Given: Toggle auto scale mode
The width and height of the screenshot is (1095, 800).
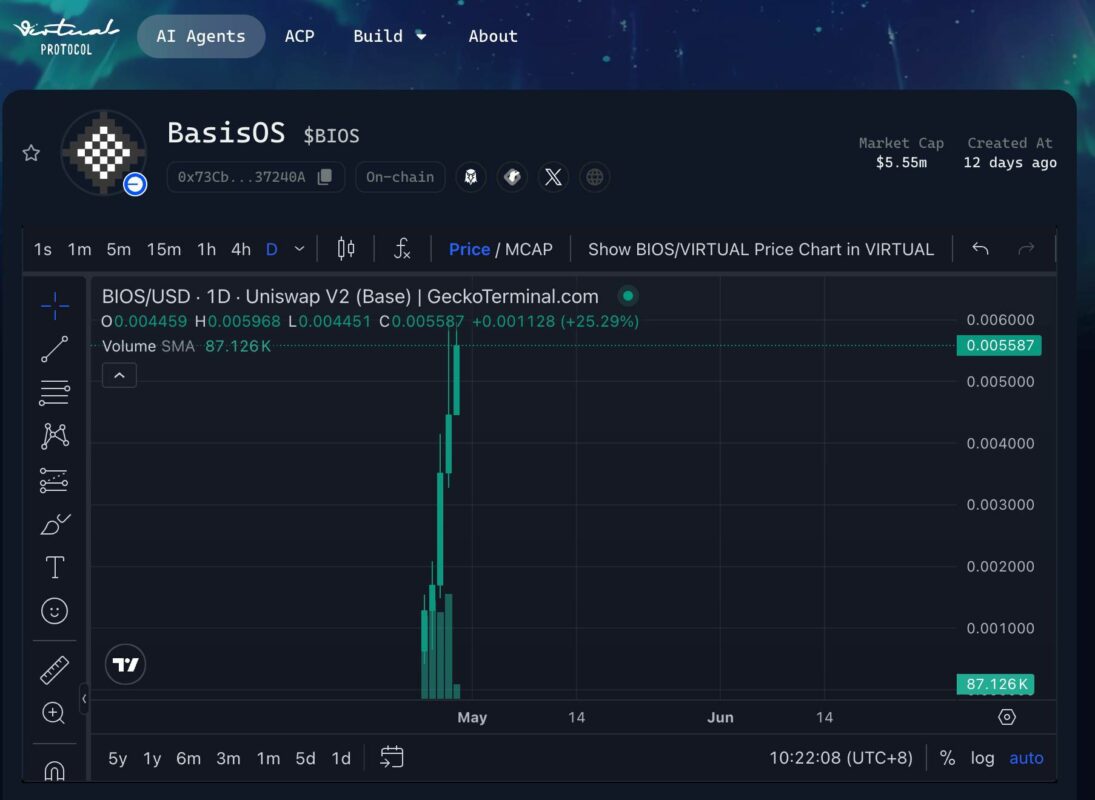Looking at the screenshot, I should click(x=1026, y=758).
